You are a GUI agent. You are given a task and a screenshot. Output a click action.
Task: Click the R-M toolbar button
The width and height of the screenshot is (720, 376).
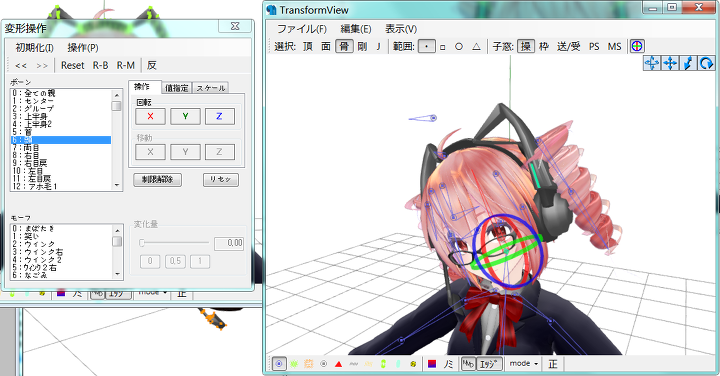pos(126,66)
